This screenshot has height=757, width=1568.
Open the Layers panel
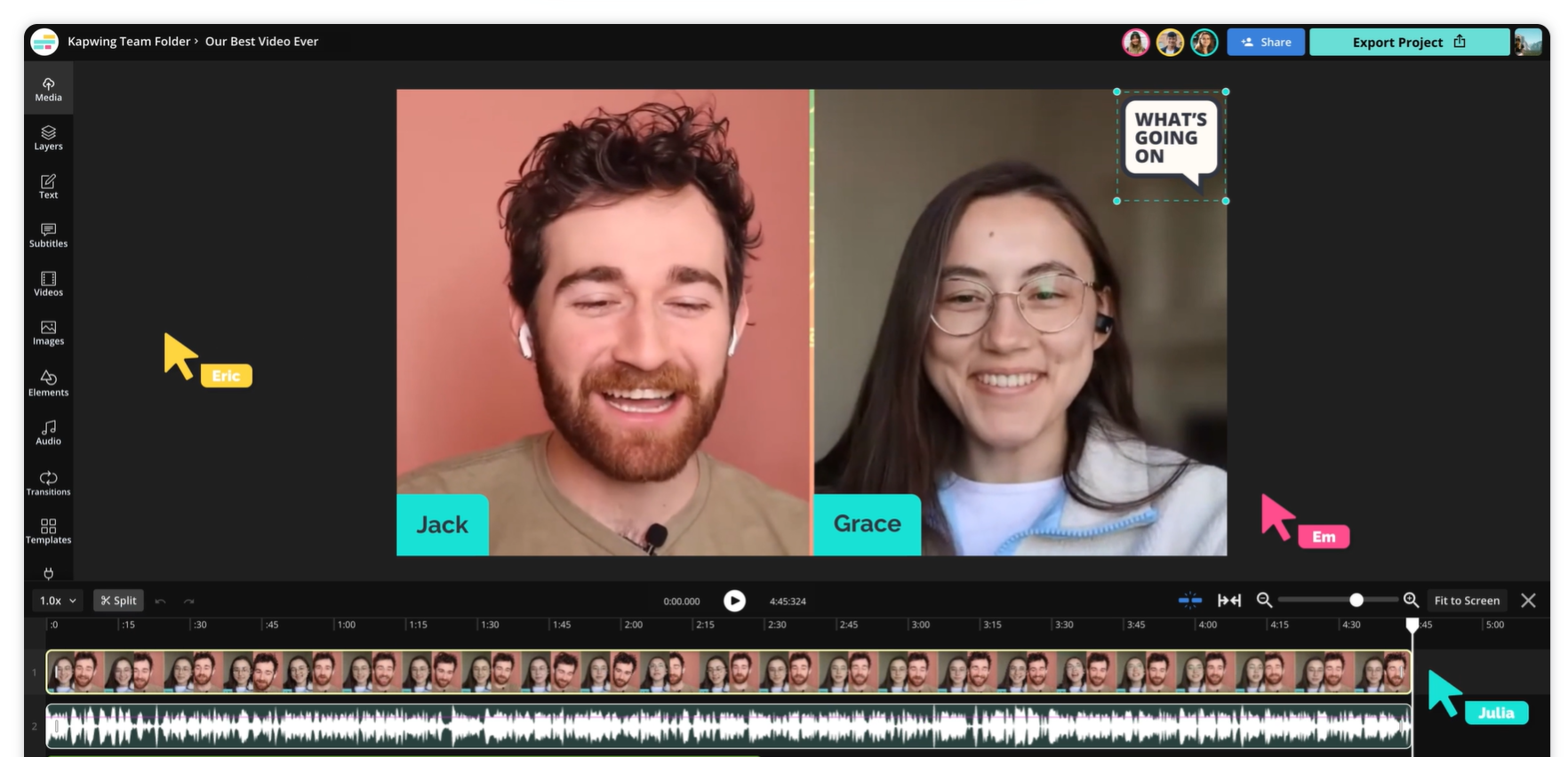pyautogui.click(x=48, y=138)
